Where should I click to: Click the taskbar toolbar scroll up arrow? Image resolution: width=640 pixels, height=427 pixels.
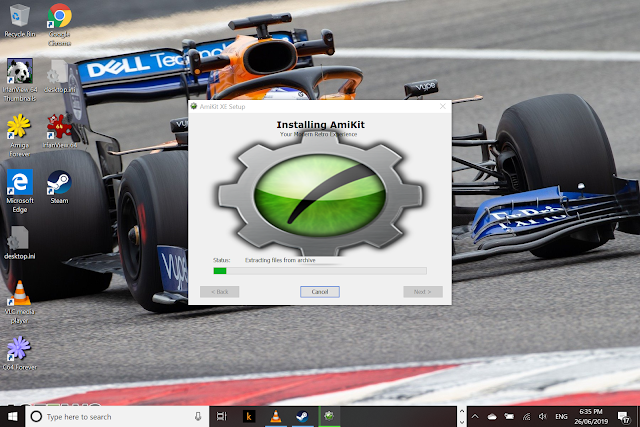click(462, 411)
